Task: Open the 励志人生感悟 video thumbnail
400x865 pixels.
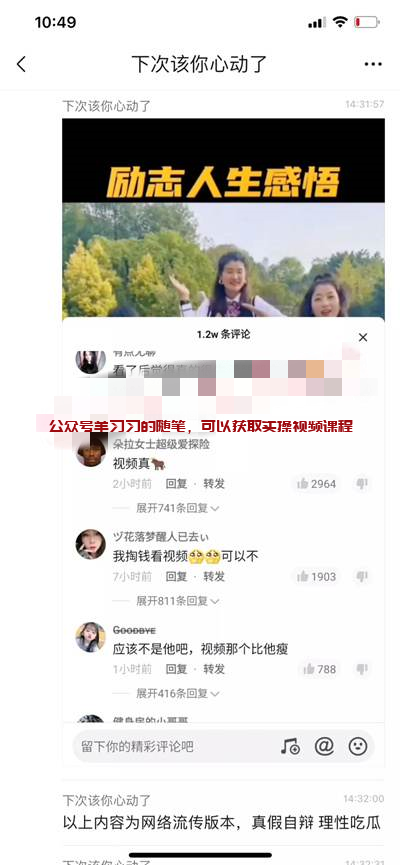Action: click(223, 218)
